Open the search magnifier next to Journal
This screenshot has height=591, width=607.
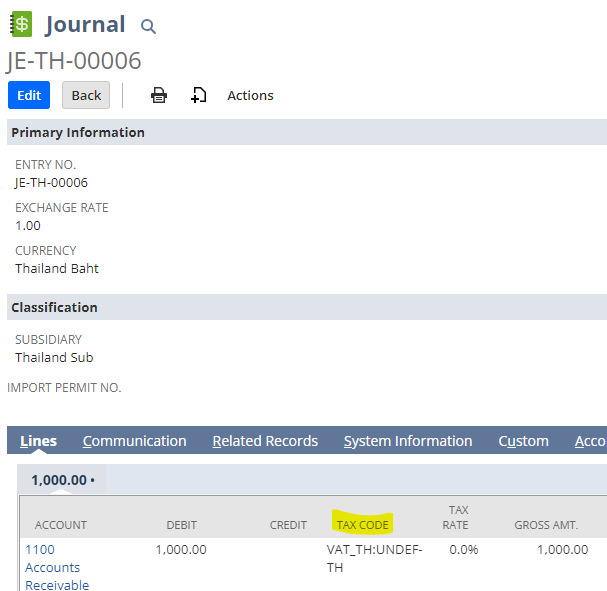(148, 26)
